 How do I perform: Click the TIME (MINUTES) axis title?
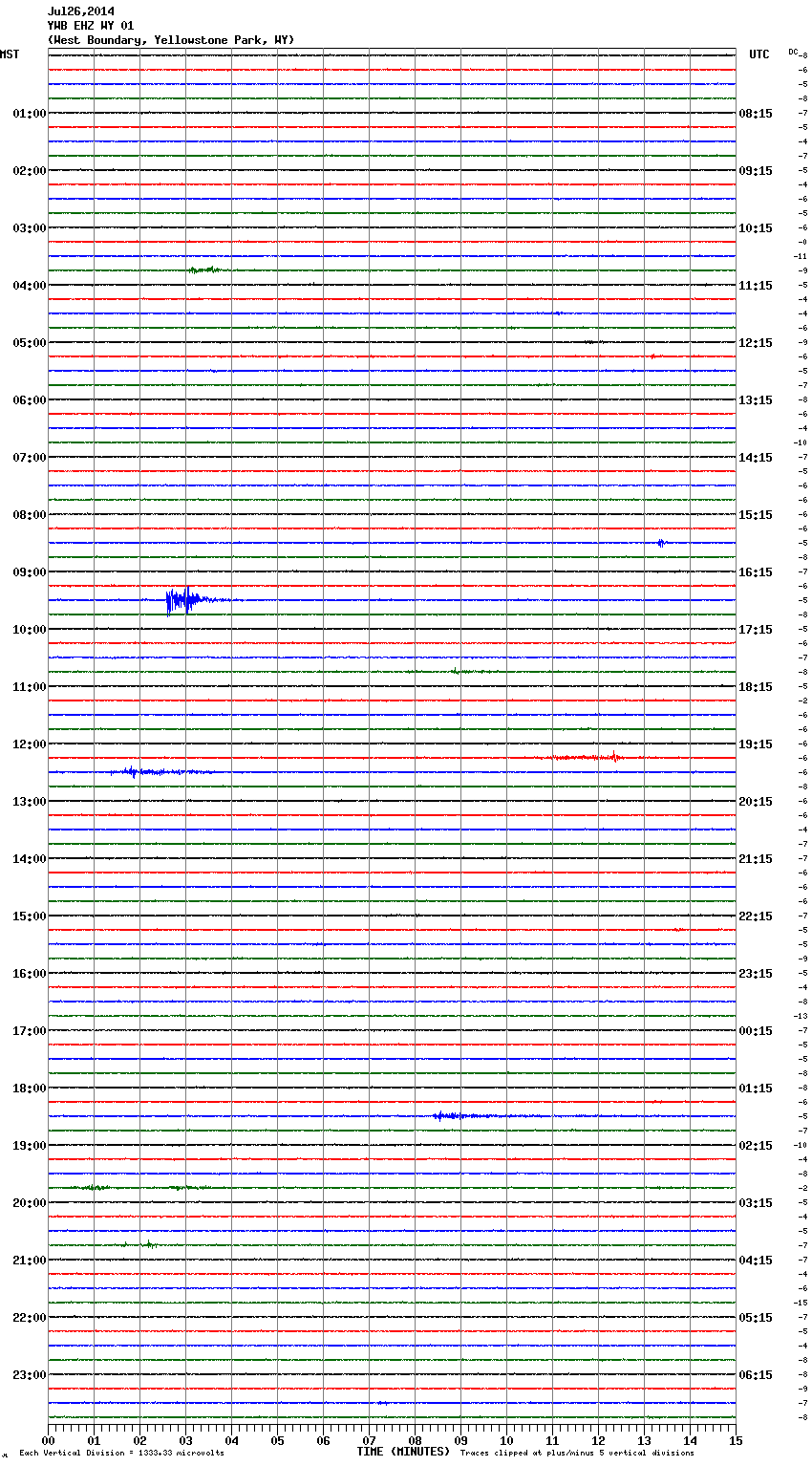[x=403, y=1452]
